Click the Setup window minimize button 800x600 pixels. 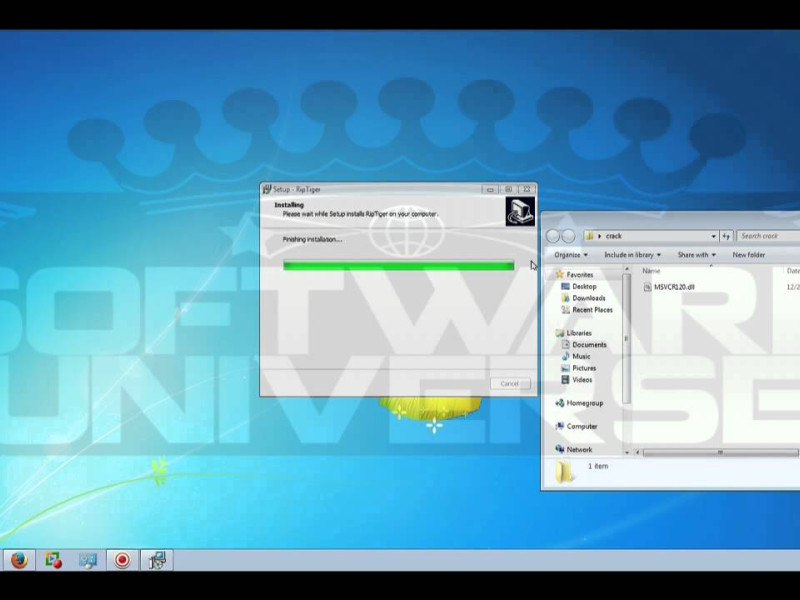[490, 189]
